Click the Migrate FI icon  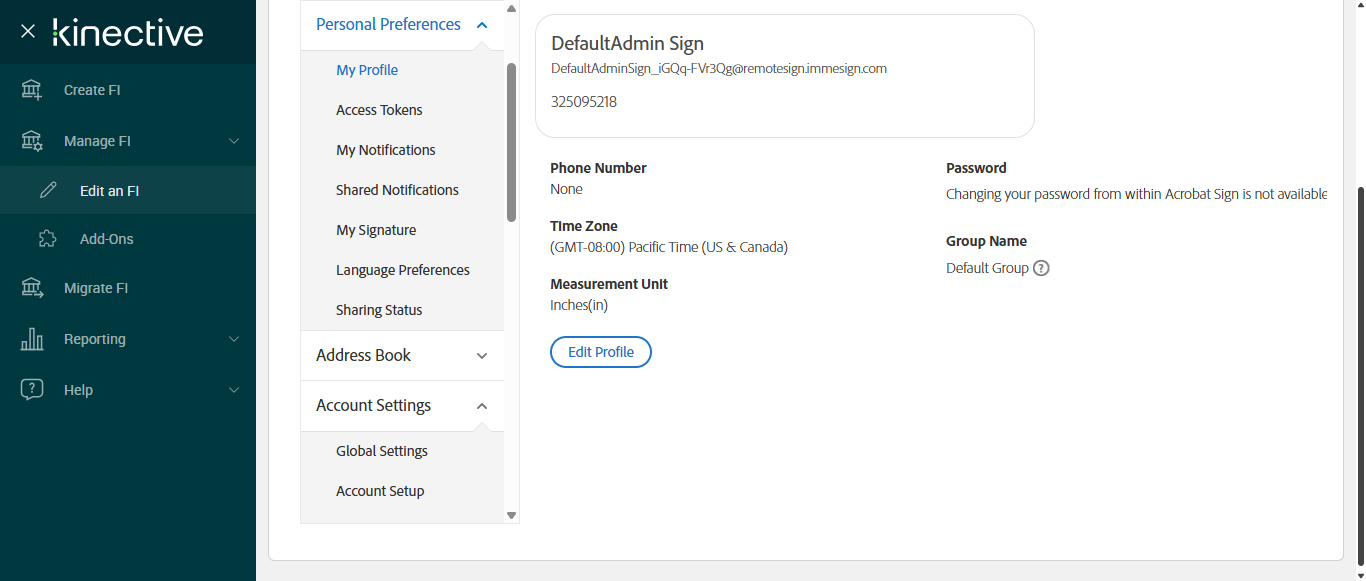(x=32, y=288)
